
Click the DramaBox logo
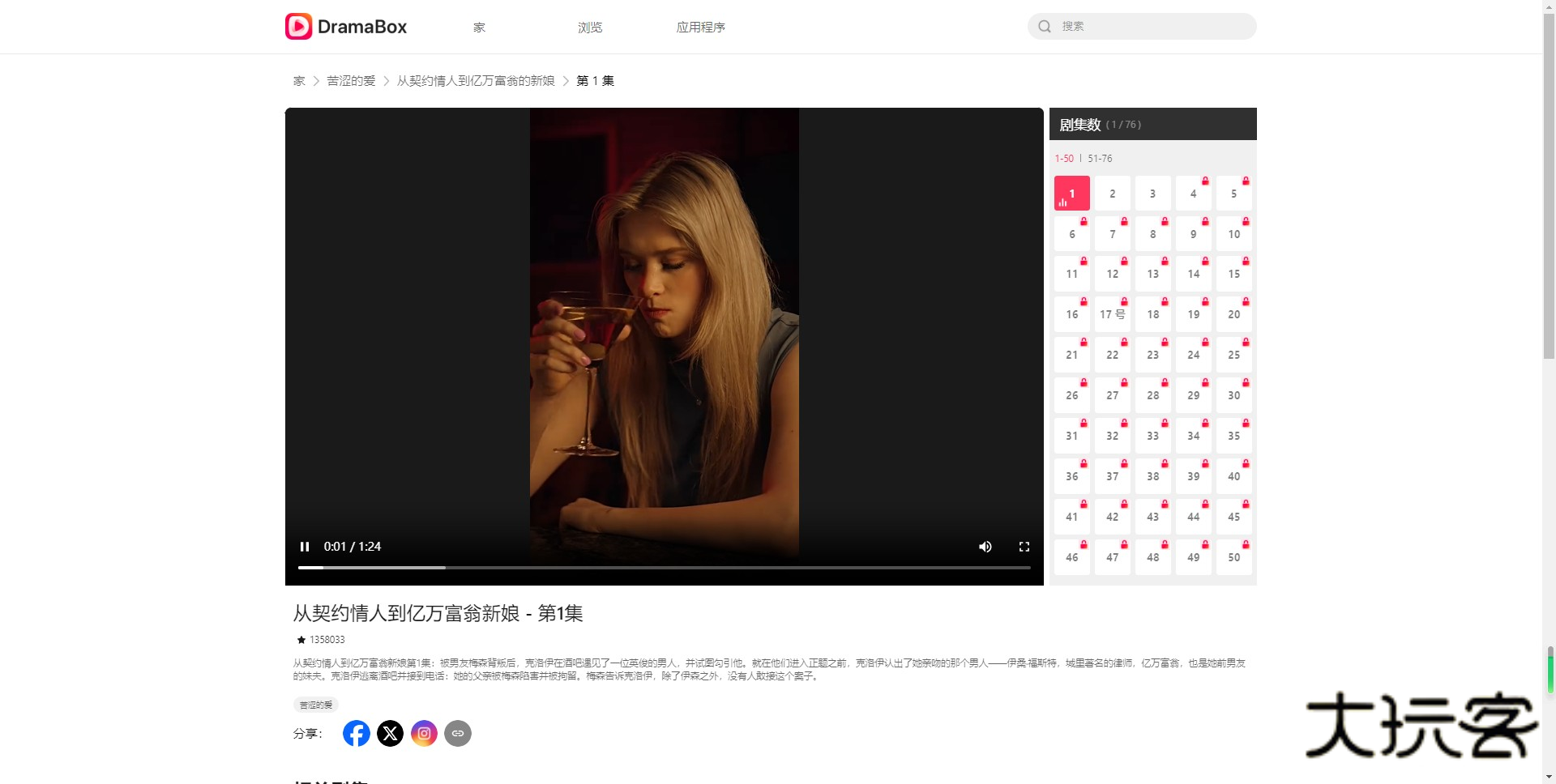click(346, 27)
